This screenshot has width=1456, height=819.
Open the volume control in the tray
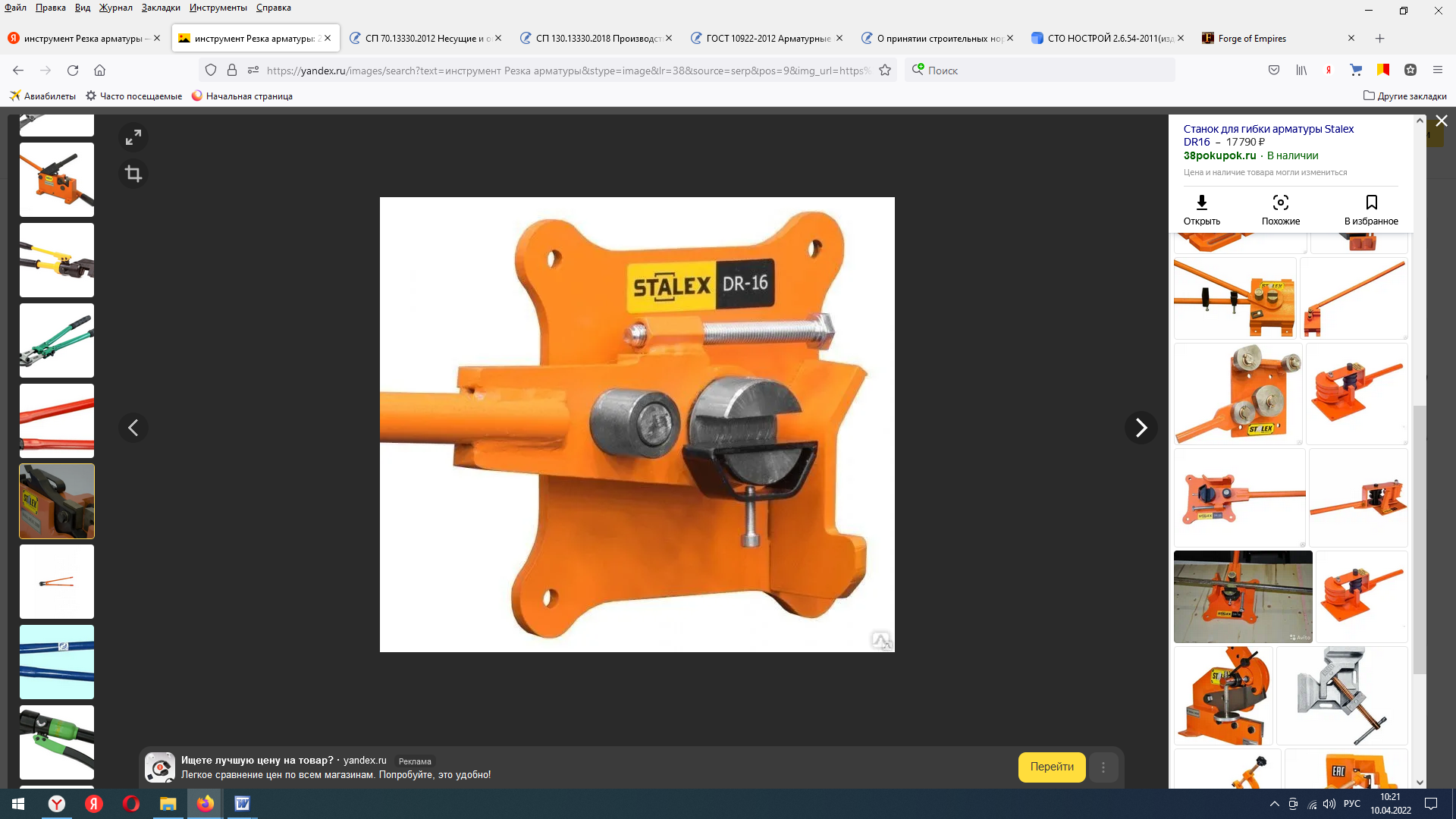[x=1329, y=804]
